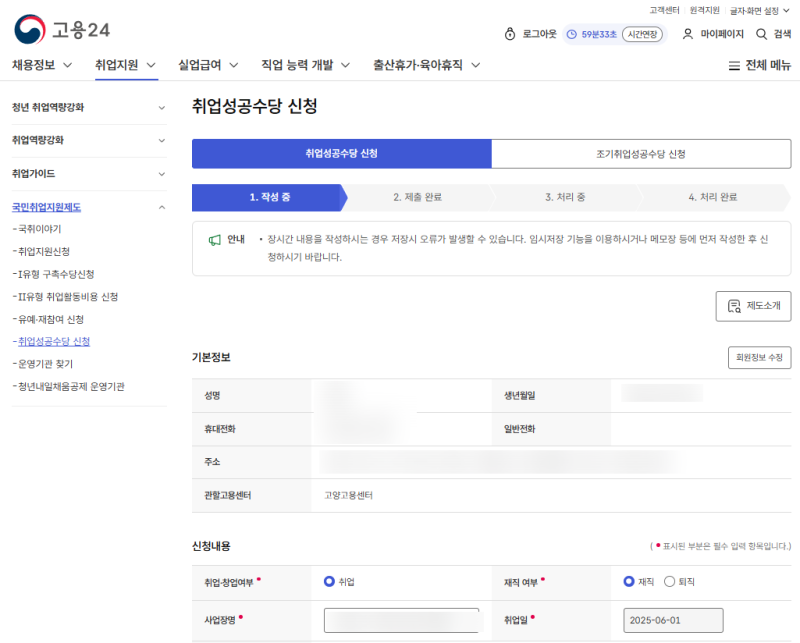Click the 안내 megaphone icon
800x643 pixels.
(x=215, y=240)
